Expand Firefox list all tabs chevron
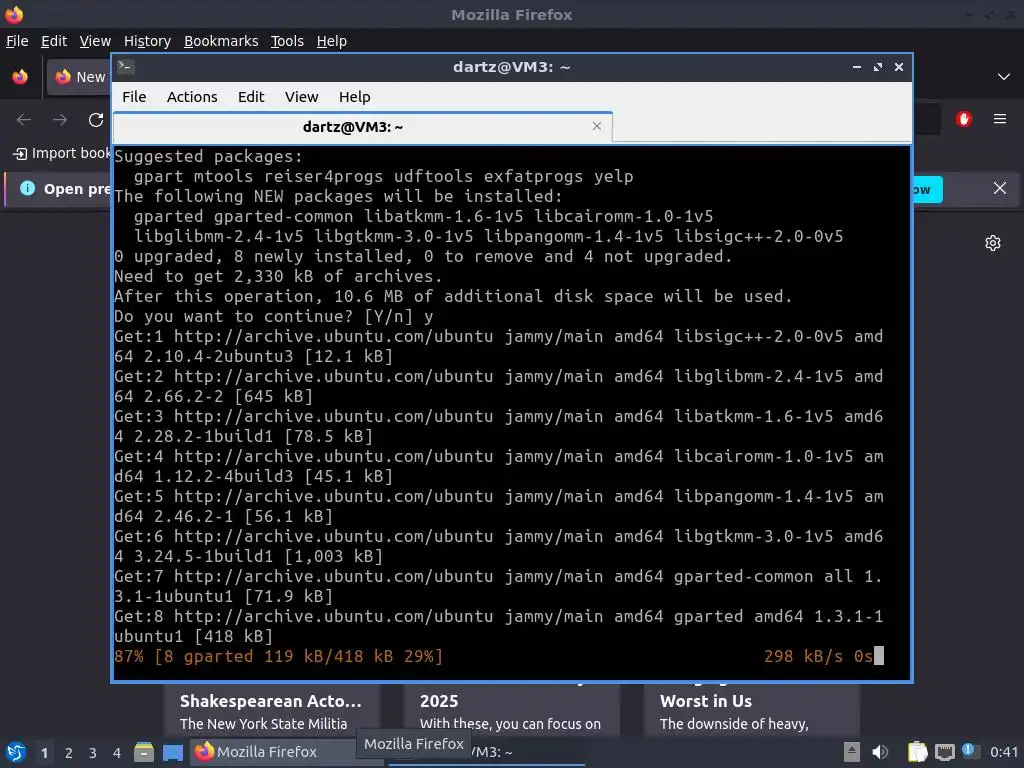Image resolution: width=1024 pixels, height=768 pixels. (1003, 77)
